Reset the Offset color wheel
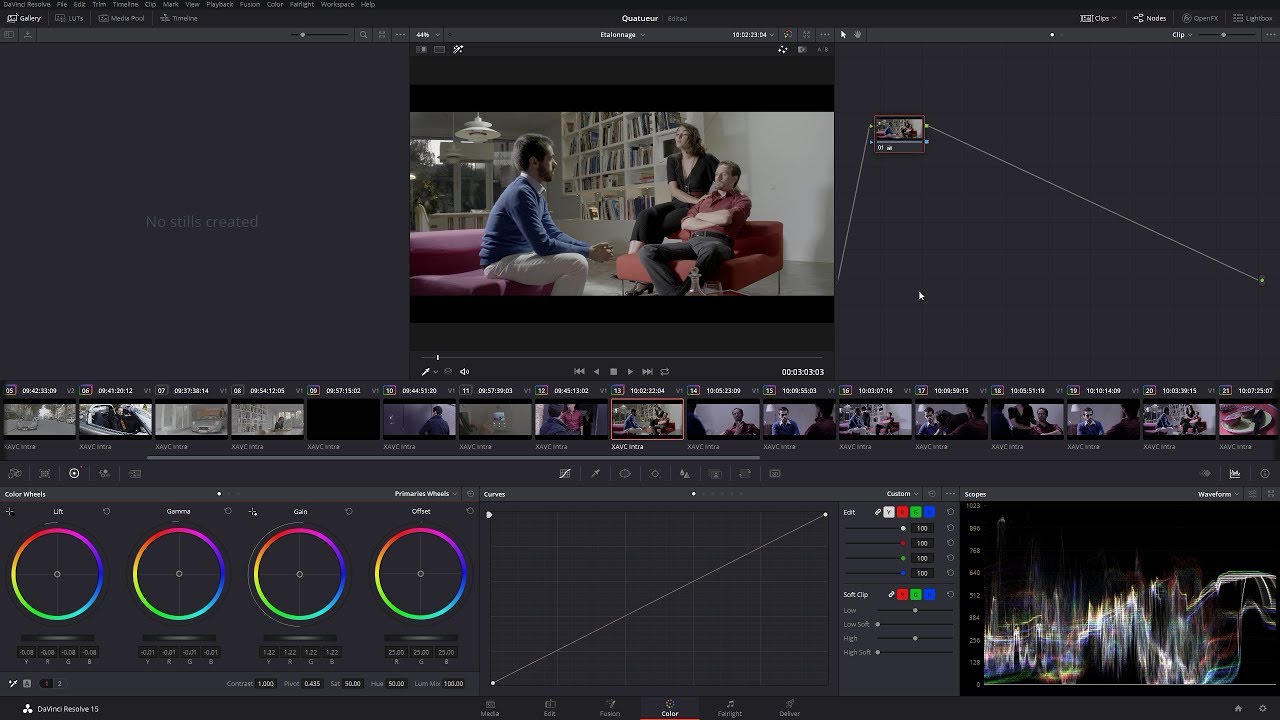1280x720 pixels. coord(470,511)
